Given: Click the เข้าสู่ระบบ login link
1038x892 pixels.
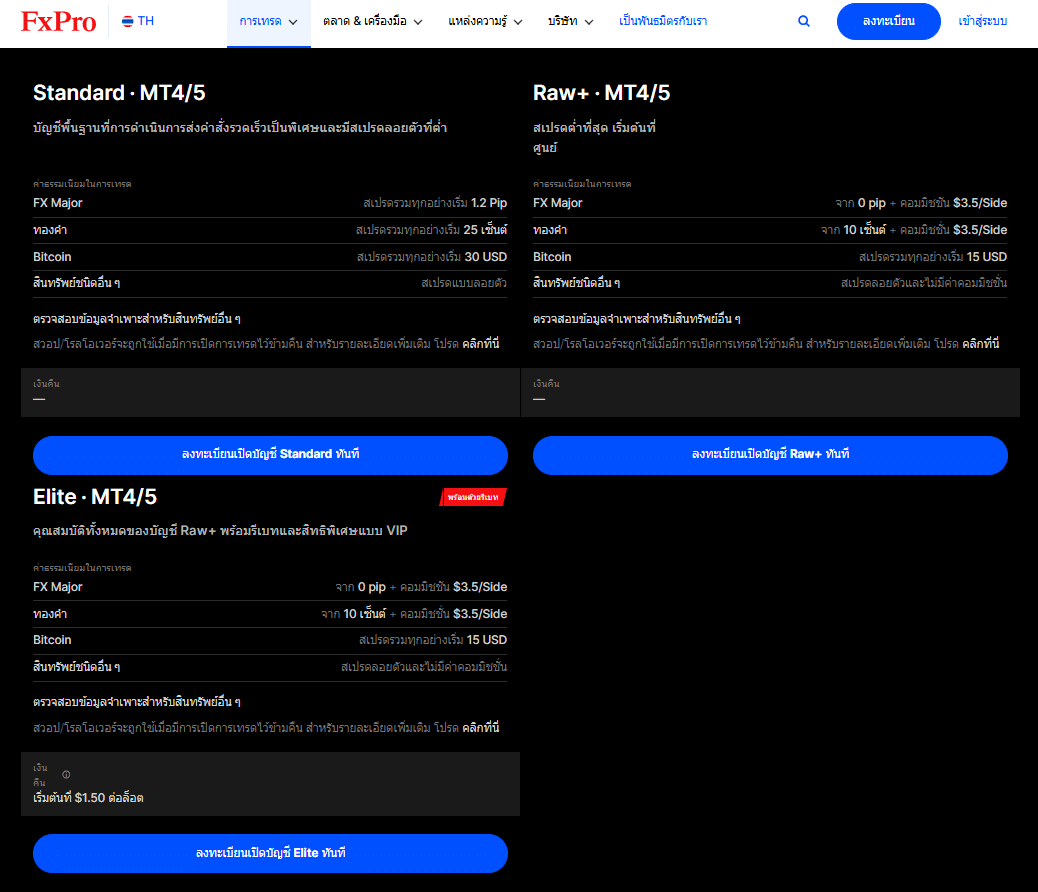Looking at the screenshot, I should [x=982, y=21].
